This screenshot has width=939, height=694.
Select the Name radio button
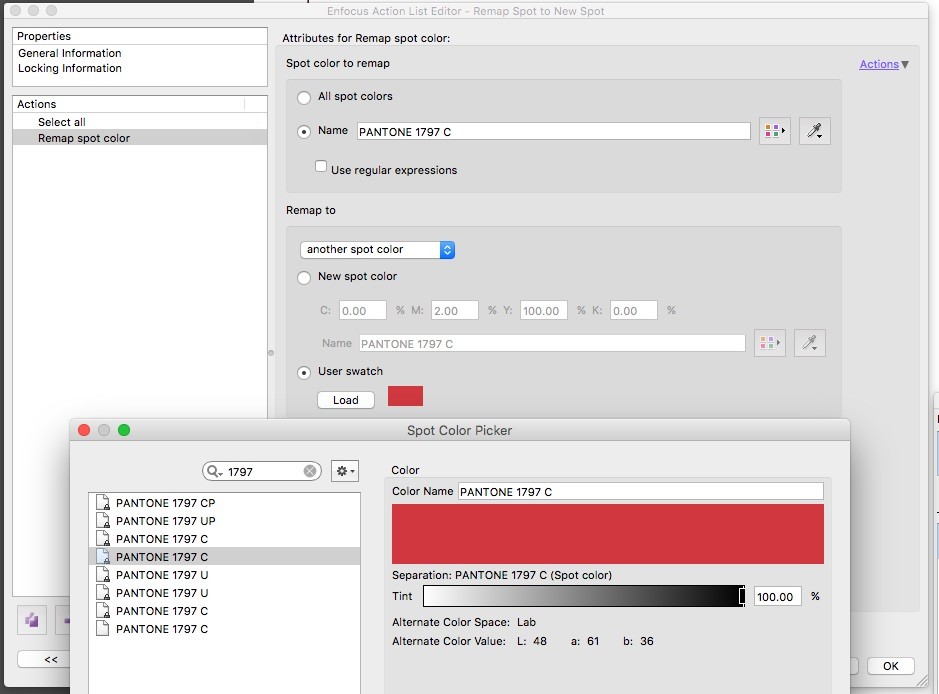pos(304,132)
